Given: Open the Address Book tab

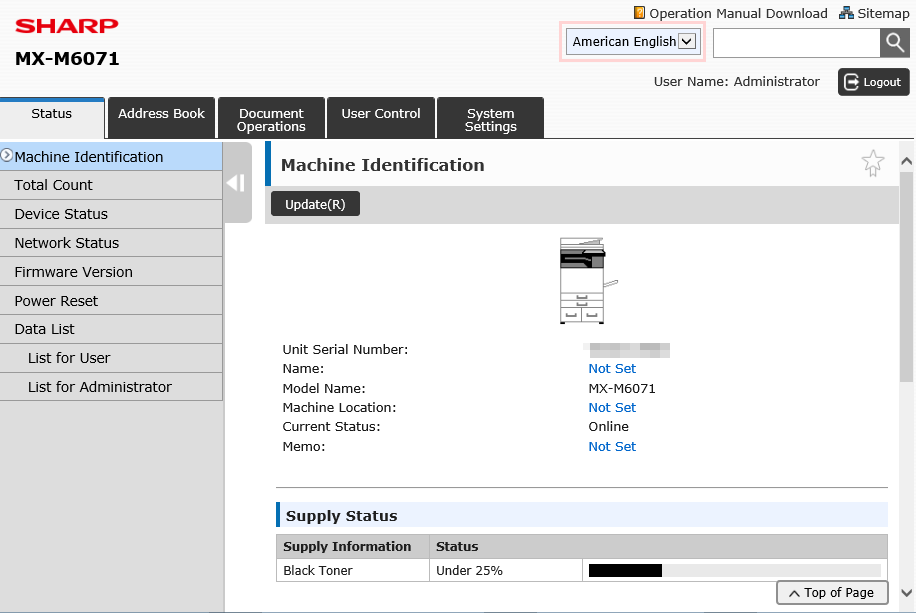Looking at the screenshot, I should point(161,119).
